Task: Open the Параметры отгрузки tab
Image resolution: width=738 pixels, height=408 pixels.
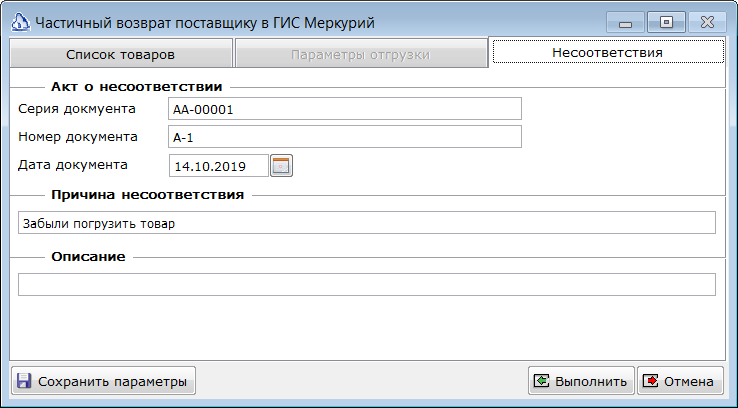Action: 361,55
